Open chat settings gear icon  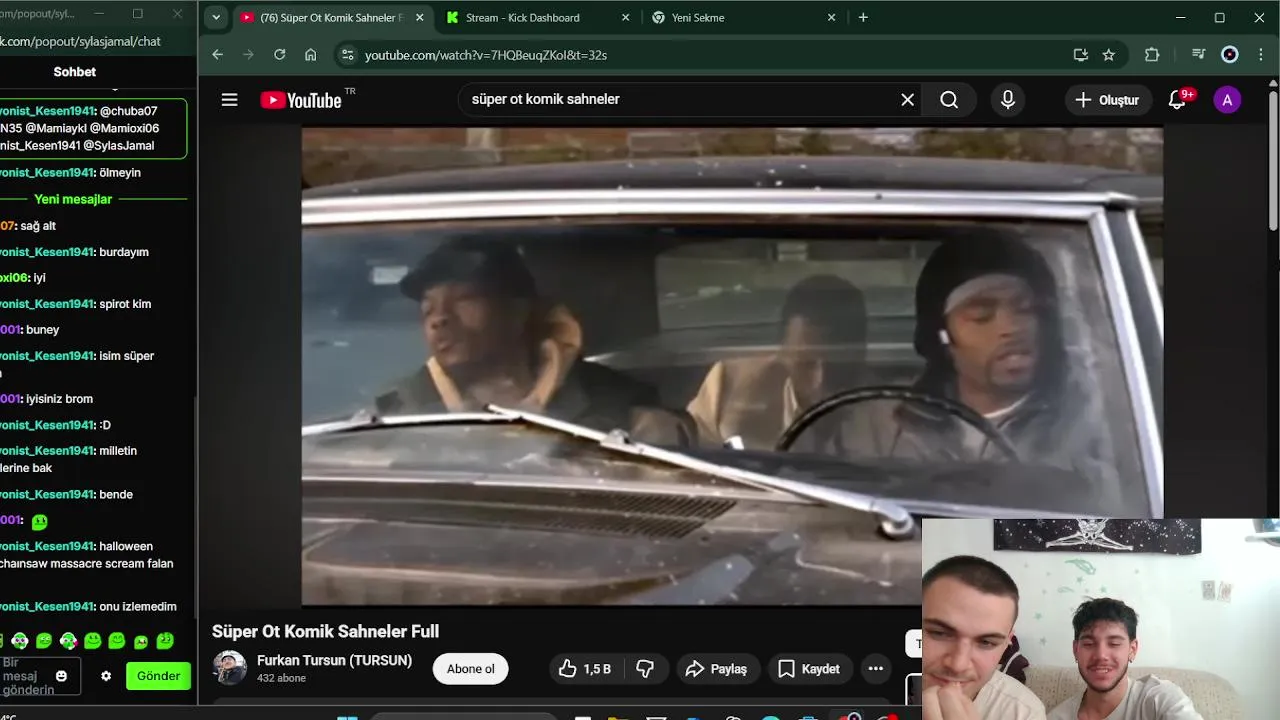click(x=106, y=676)
